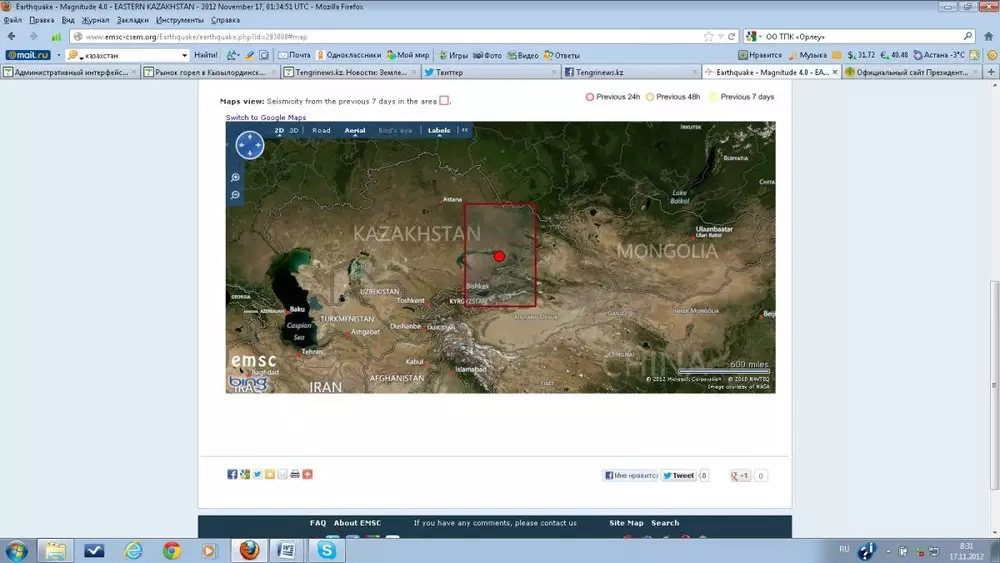Zoom out on the map
The image size is (1000, 563).
236,195
